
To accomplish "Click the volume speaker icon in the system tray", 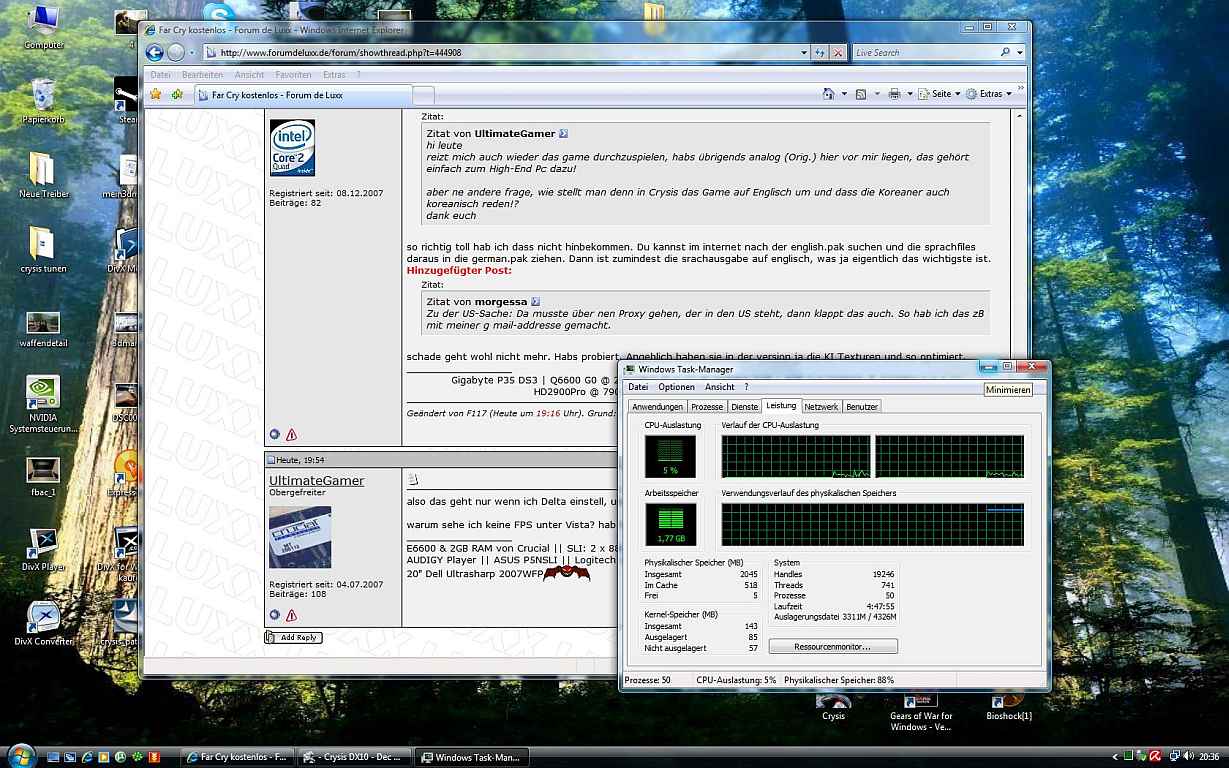I will [1188, 757].
